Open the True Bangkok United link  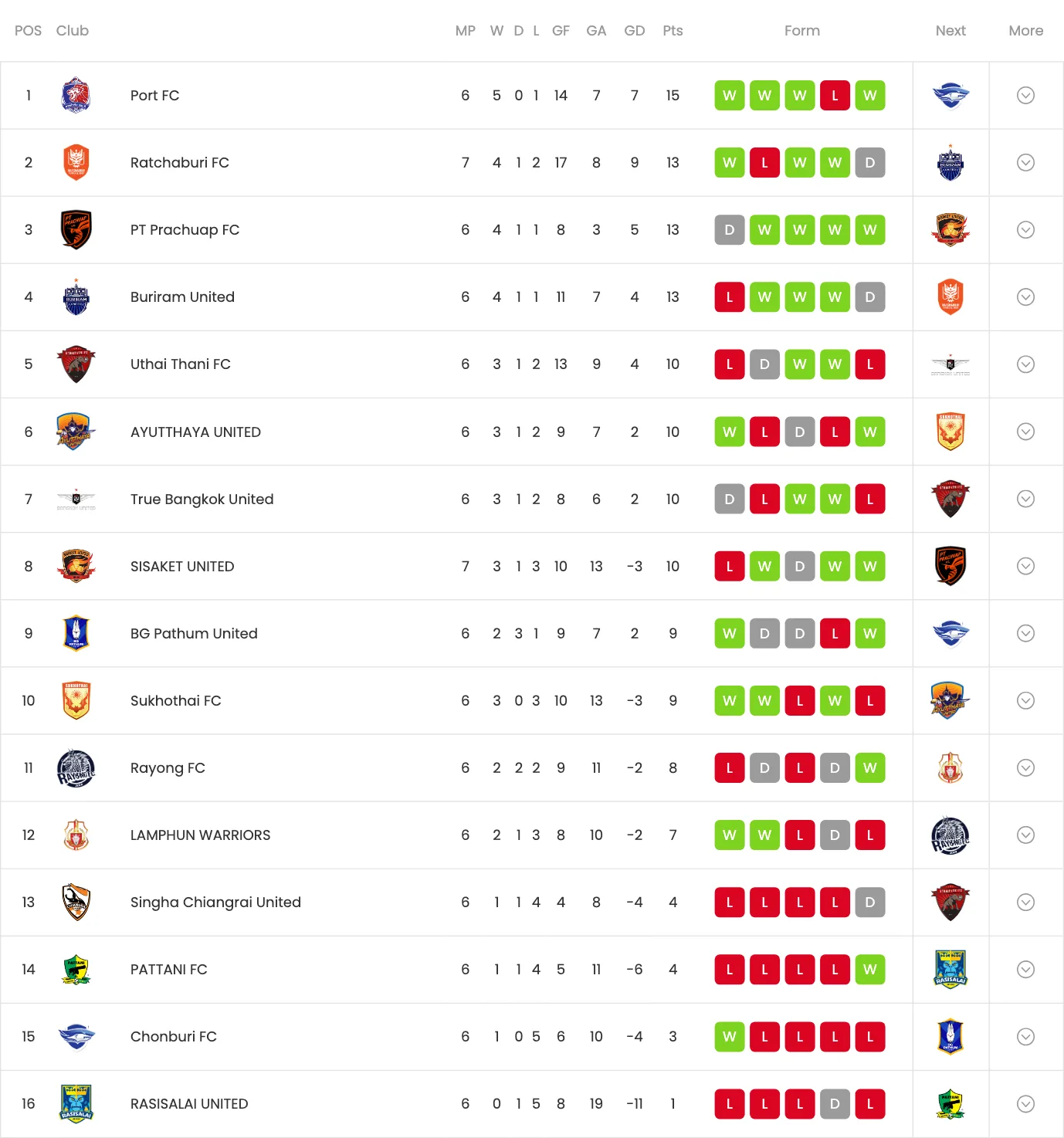[202, 499]
